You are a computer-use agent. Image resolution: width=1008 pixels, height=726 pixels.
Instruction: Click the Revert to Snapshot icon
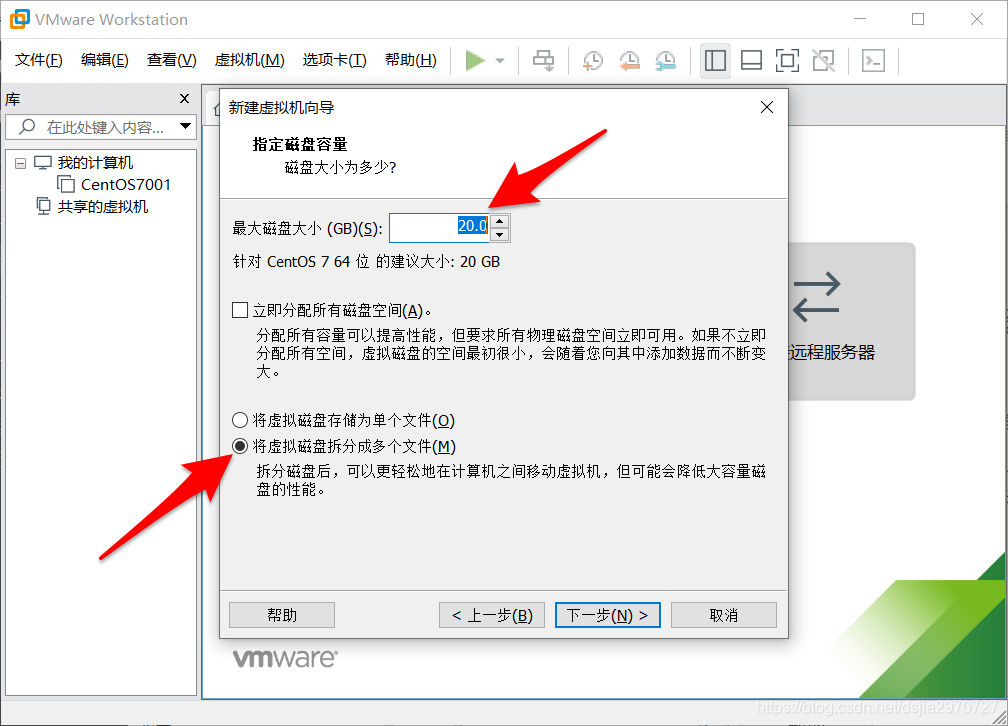(x=629, y=60)
